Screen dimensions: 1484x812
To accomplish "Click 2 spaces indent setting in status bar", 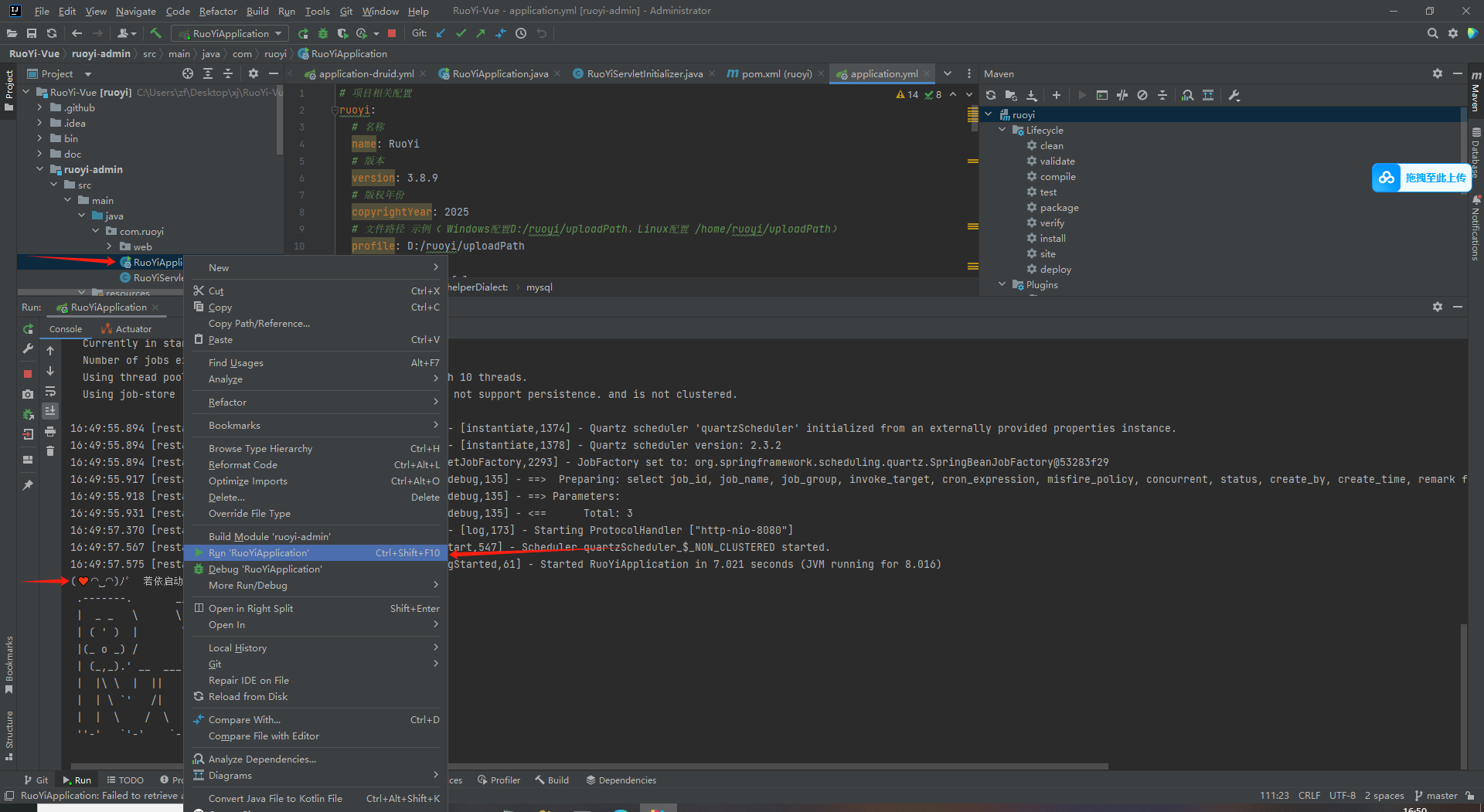I will pos(1384,795).
